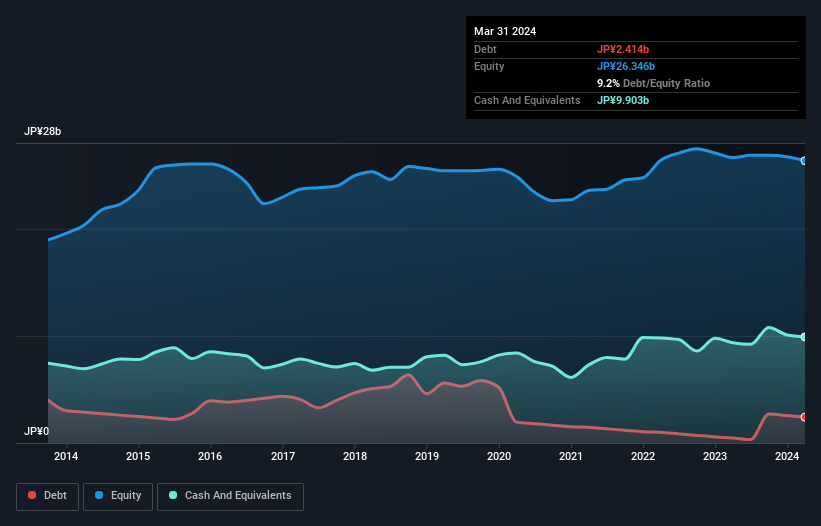Click the Equity row label in tooltip
This screenshot has height=526, width=821.
[x=489, y=66]
